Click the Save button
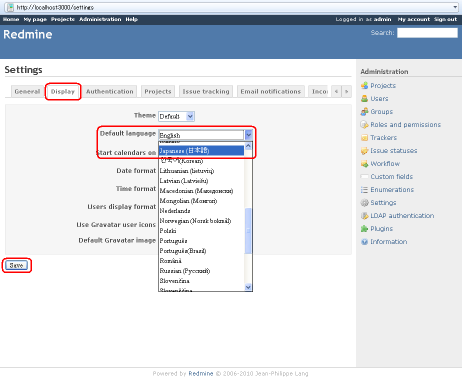The height and width of the screenshot is (379, 462). click(x=16, y=265)
